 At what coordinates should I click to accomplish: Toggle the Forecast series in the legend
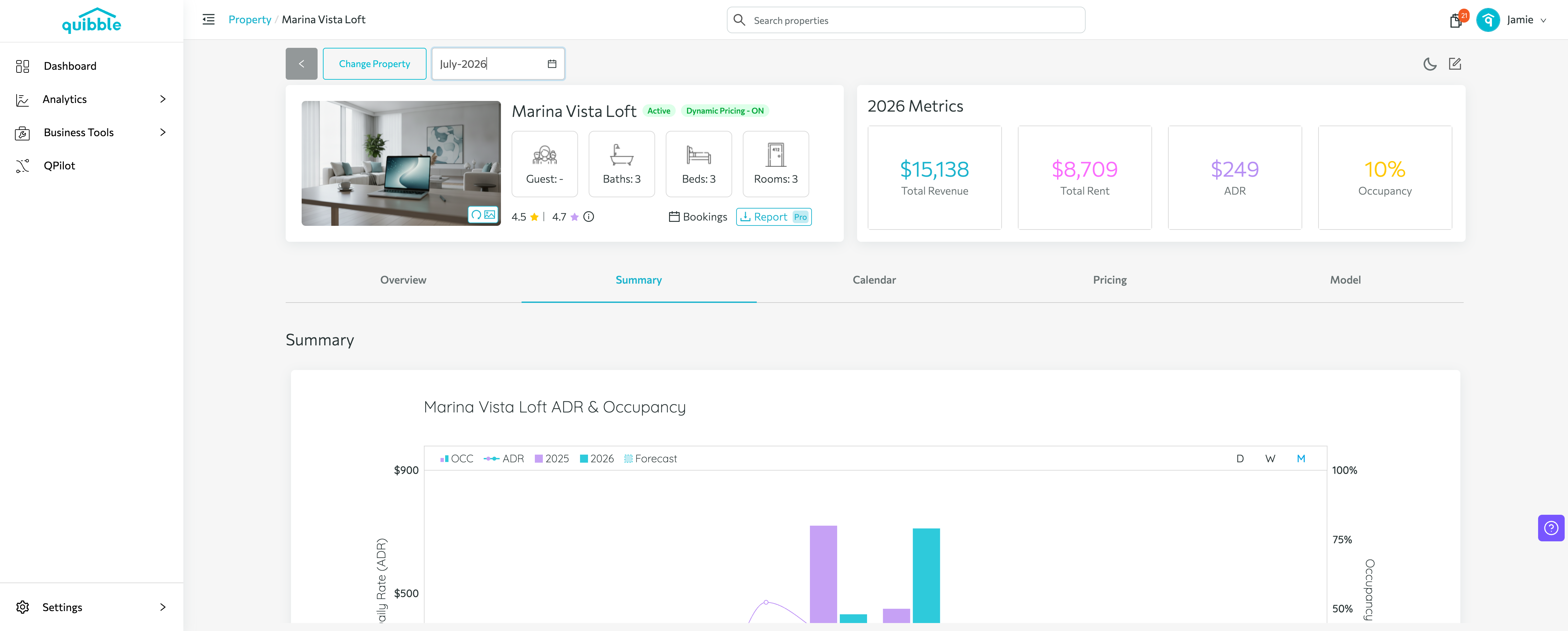pyautogui.click(x=650, y=459)
